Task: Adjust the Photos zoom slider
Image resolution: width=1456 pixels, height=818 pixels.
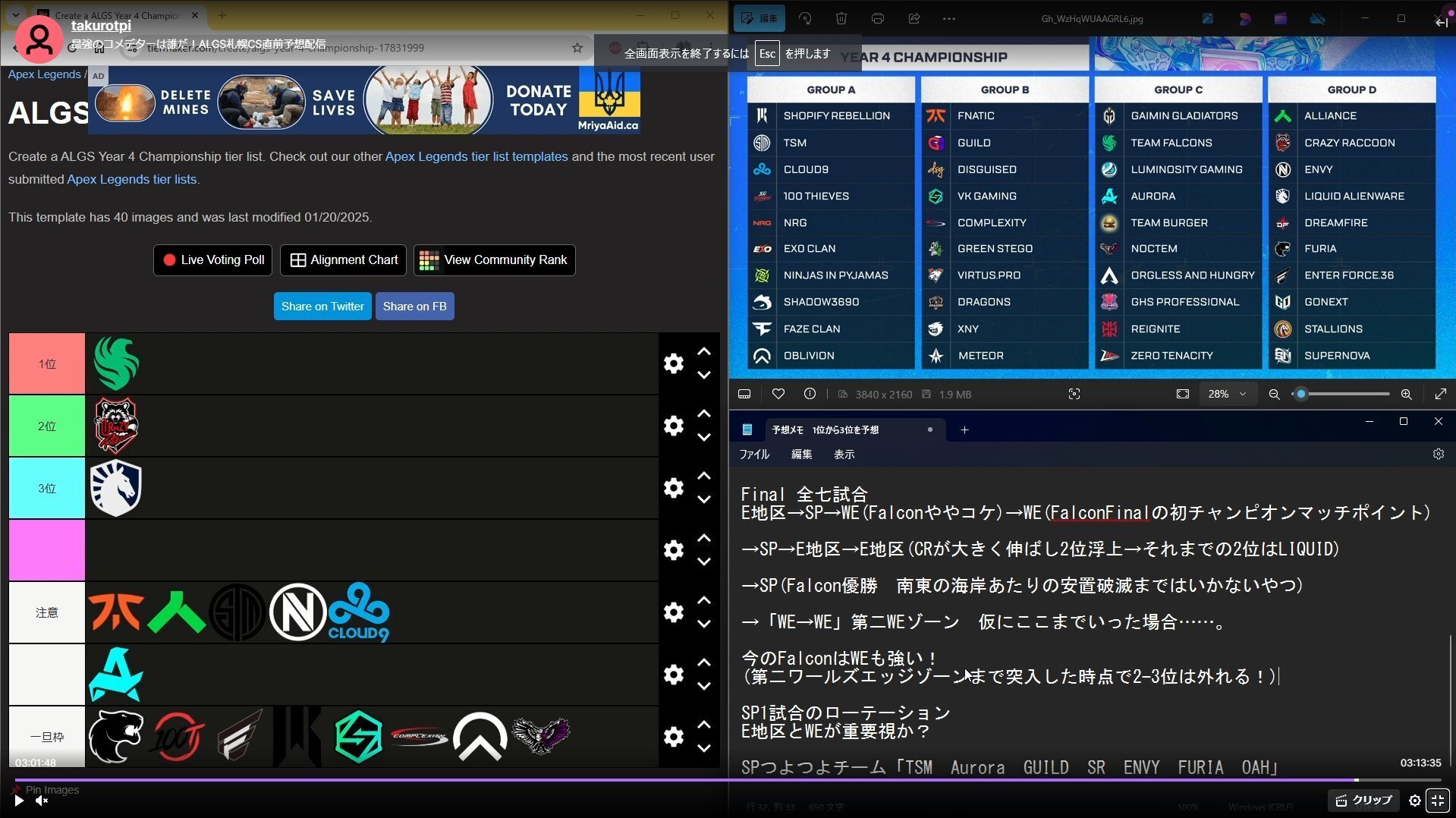Action: point(1341,394)
